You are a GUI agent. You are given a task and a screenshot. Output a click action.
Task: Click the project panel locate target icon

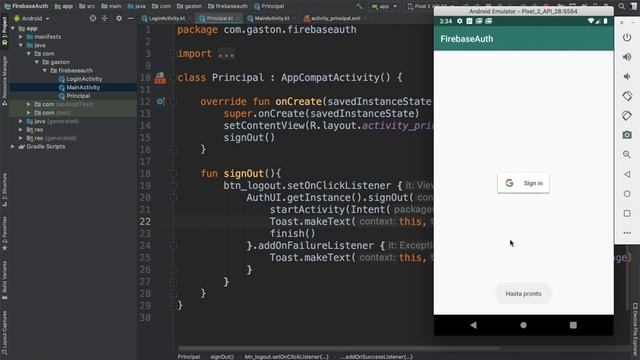(x=93, y=18)
